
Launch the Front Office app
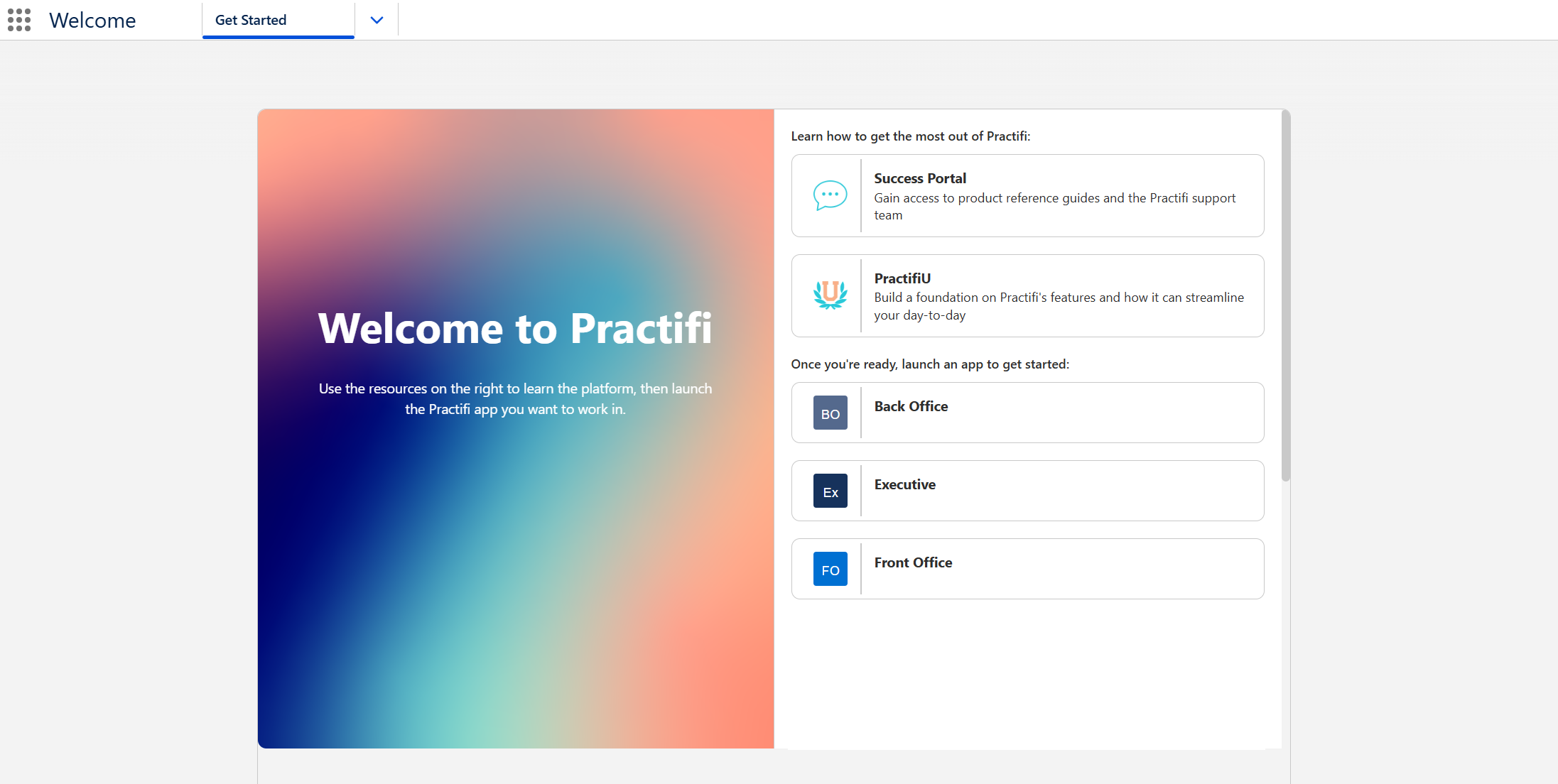tap(1027, 569)
